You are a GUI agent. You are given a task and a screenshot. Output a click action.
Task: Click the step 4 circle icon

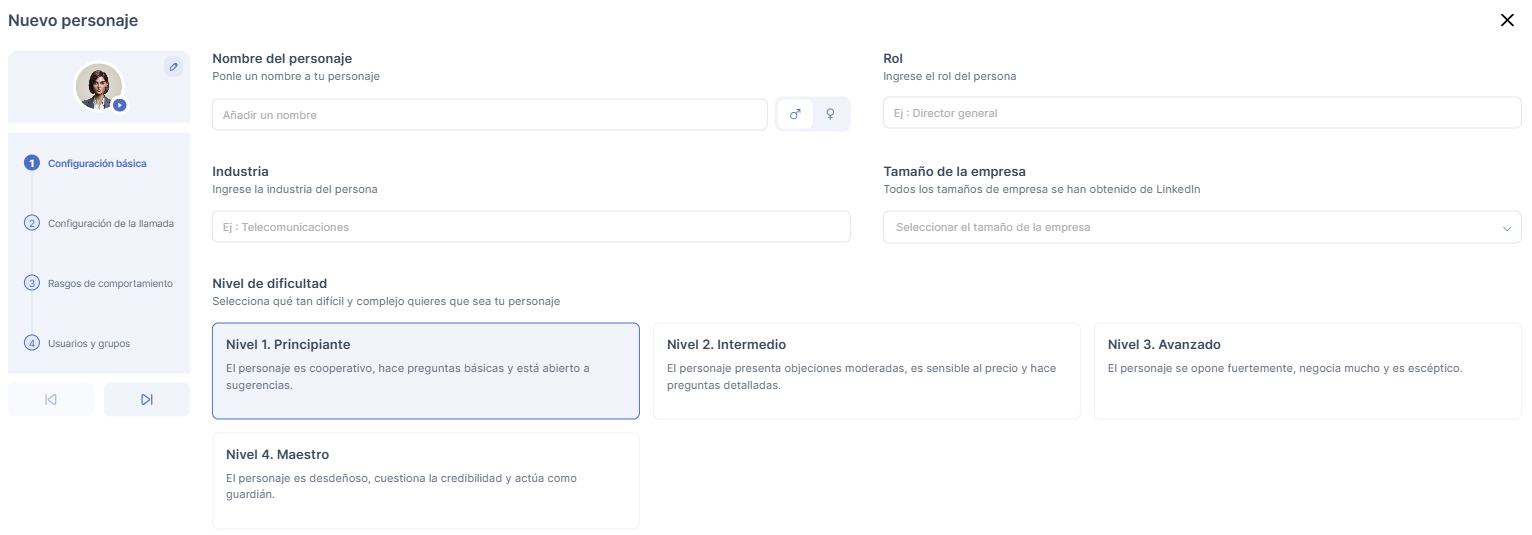[32, 343]
